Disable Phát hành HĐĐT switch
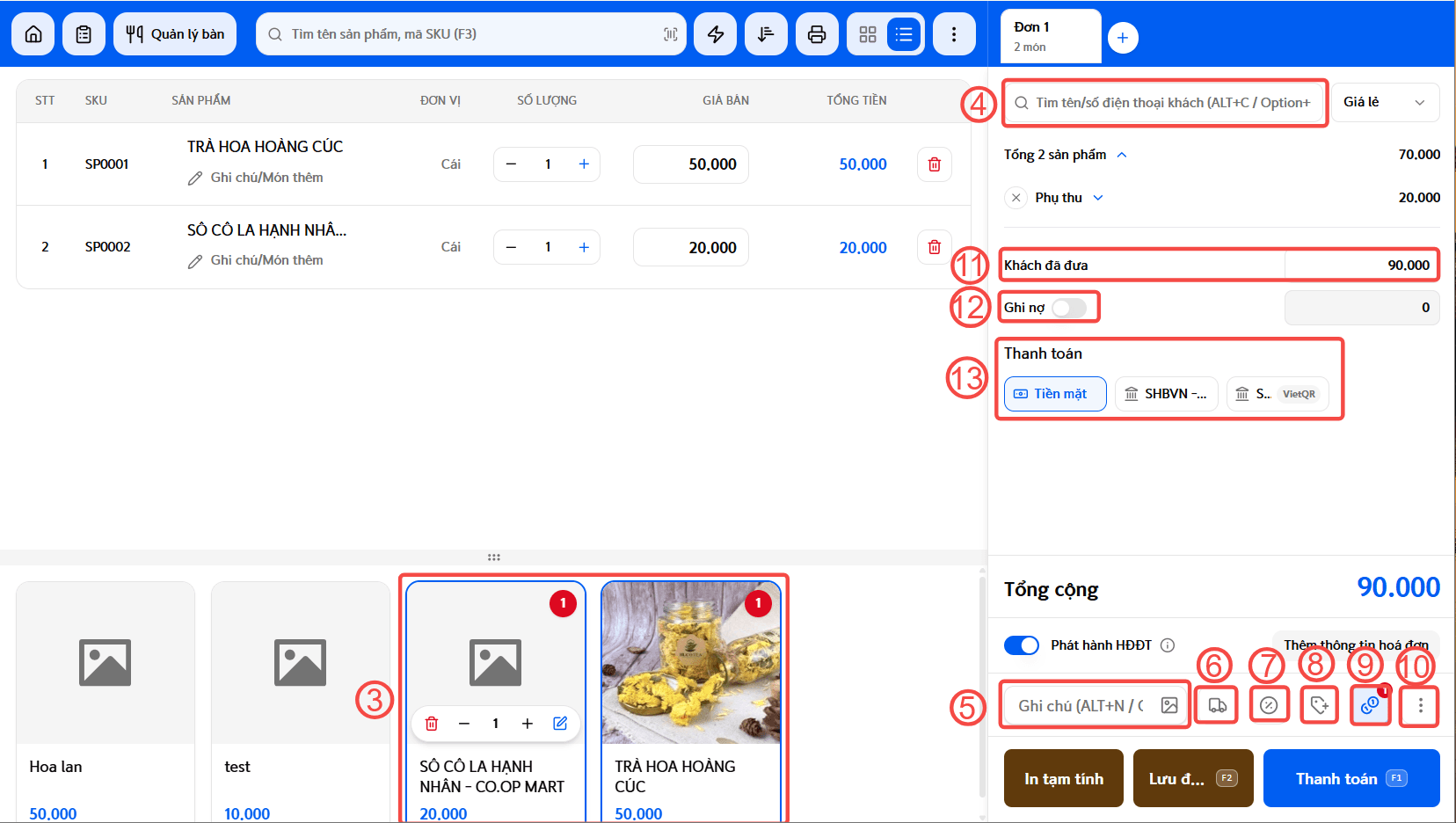The height and width of the screenshot is (823, 1456). click(x=1022, y=645)
